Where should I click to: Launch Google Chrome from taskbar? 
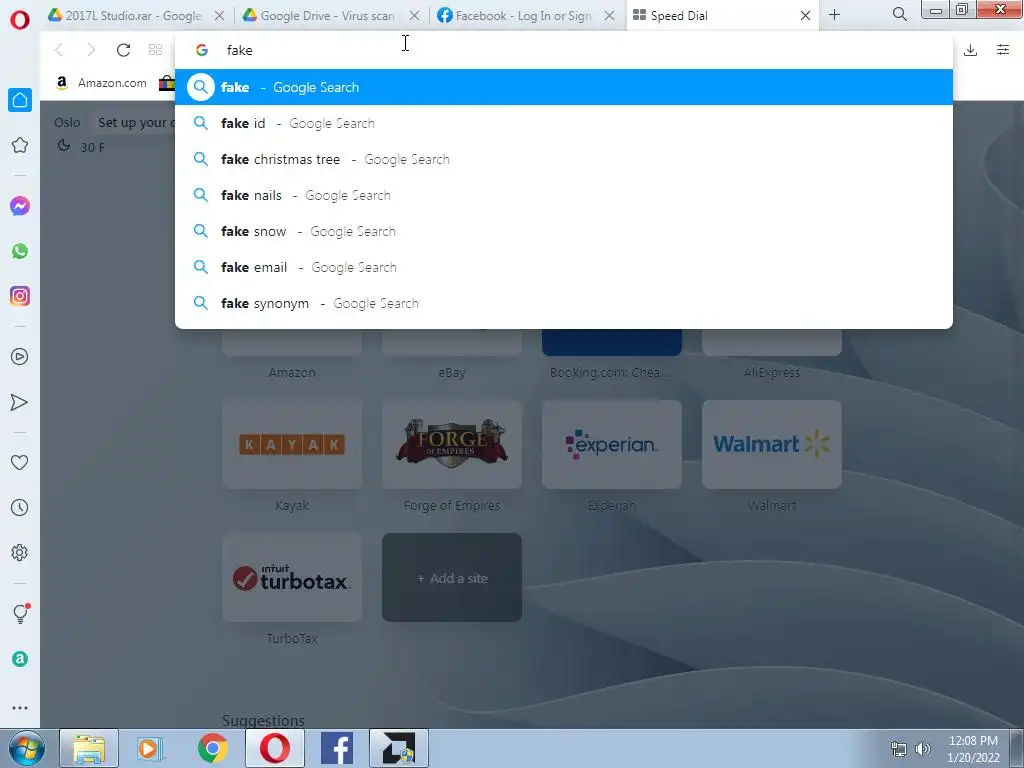tap(213, 748)
